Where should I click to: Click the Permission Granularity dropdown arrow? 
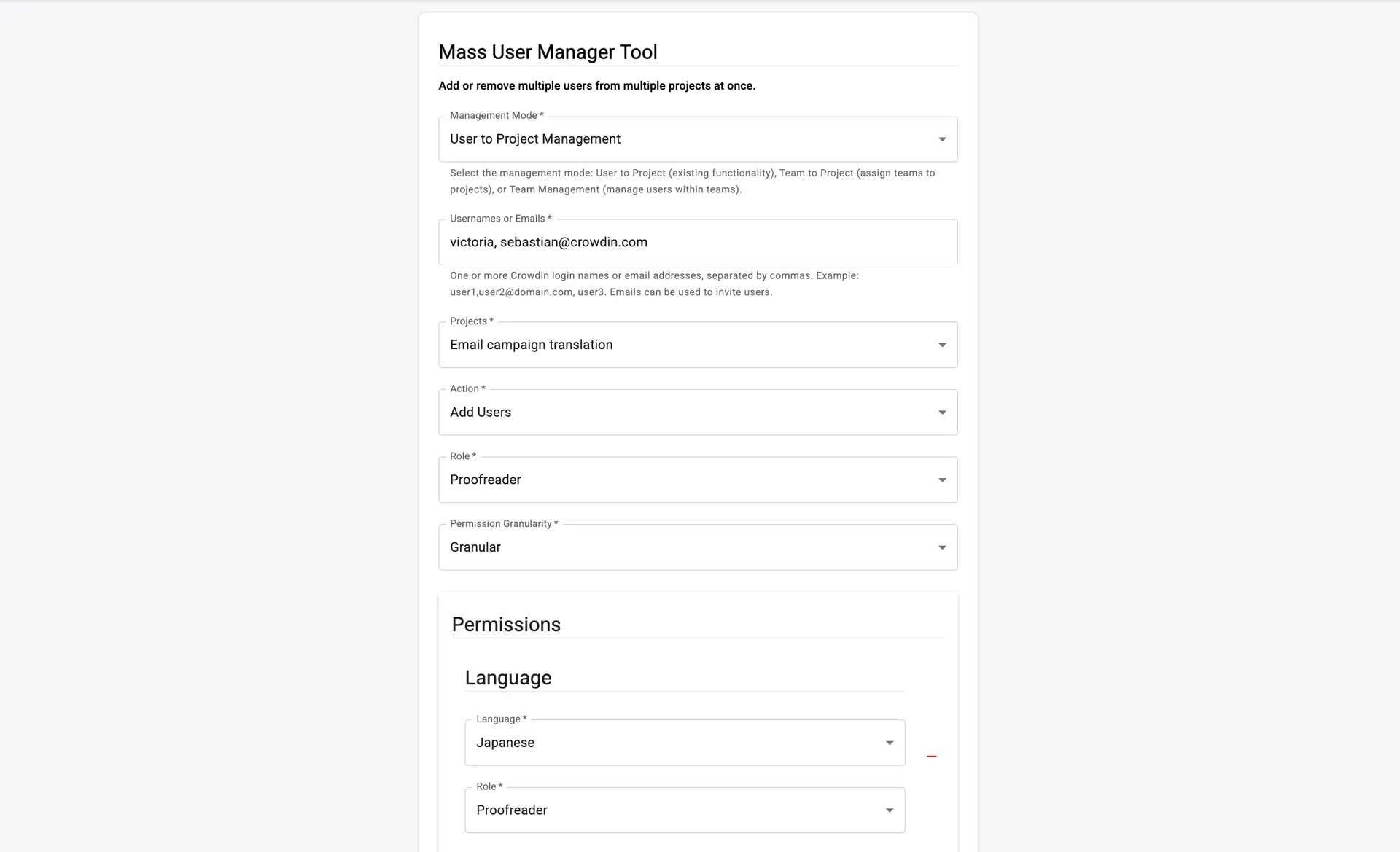click(x=941, y=547)
